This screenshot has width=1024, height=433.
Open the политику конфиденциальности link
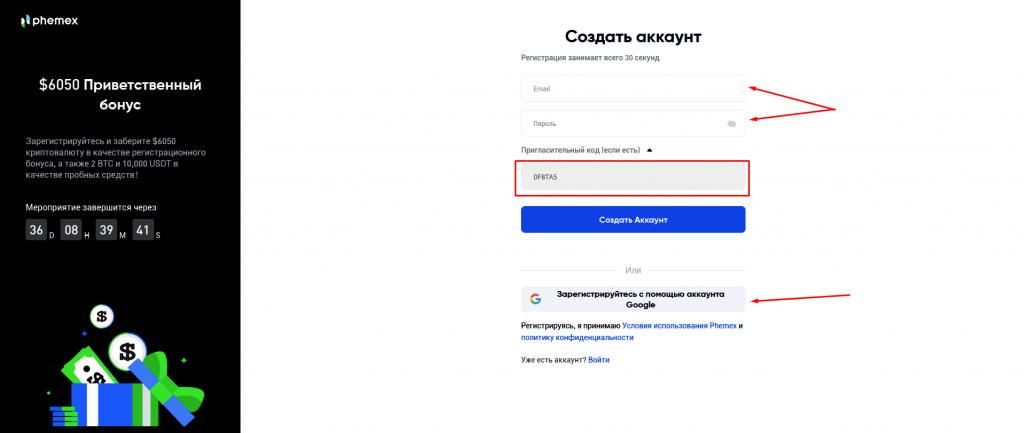point(577,338)
